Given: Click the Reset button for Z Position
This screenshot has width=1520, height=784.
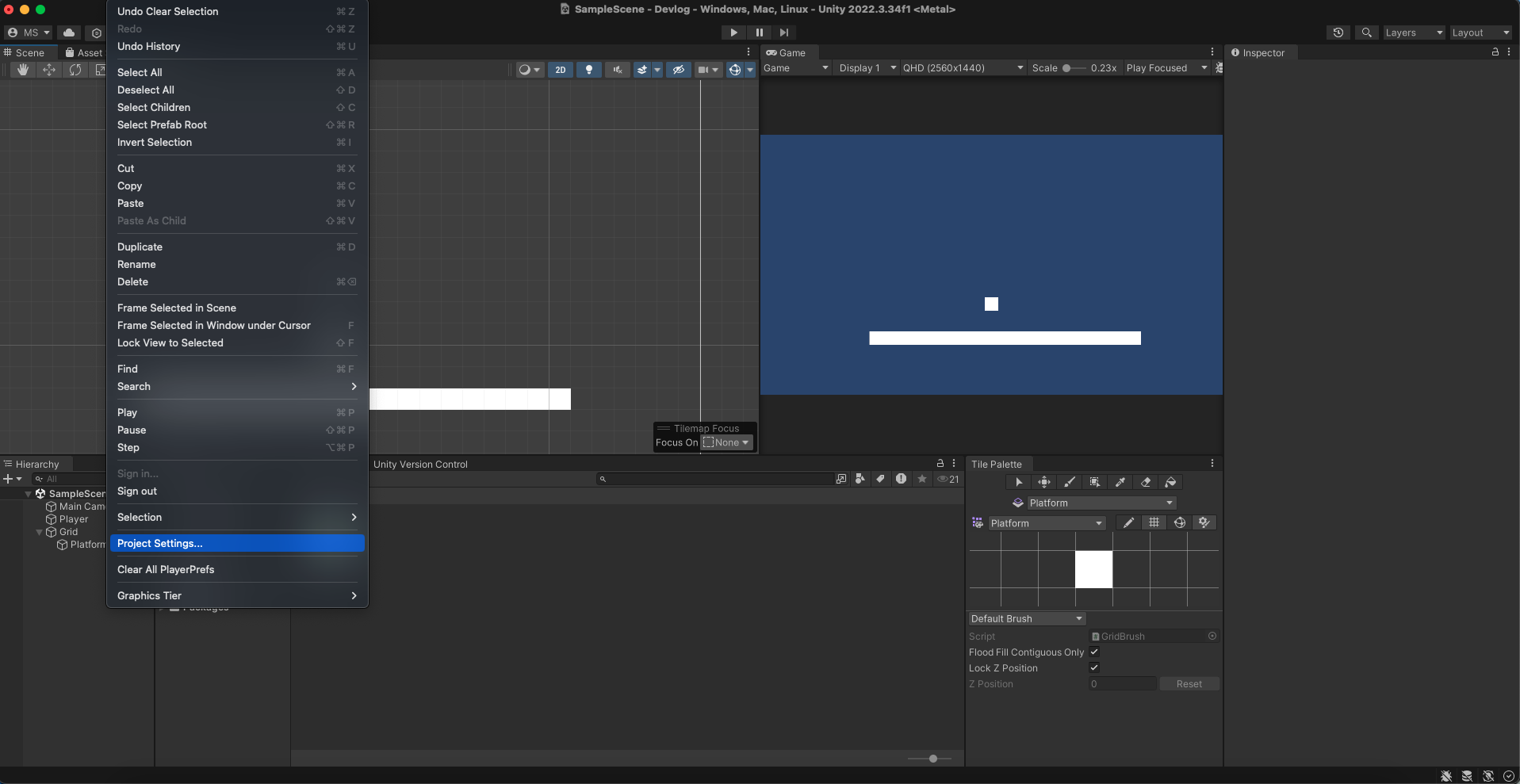Looking at the screenshot, I should tap(1189, 683).
